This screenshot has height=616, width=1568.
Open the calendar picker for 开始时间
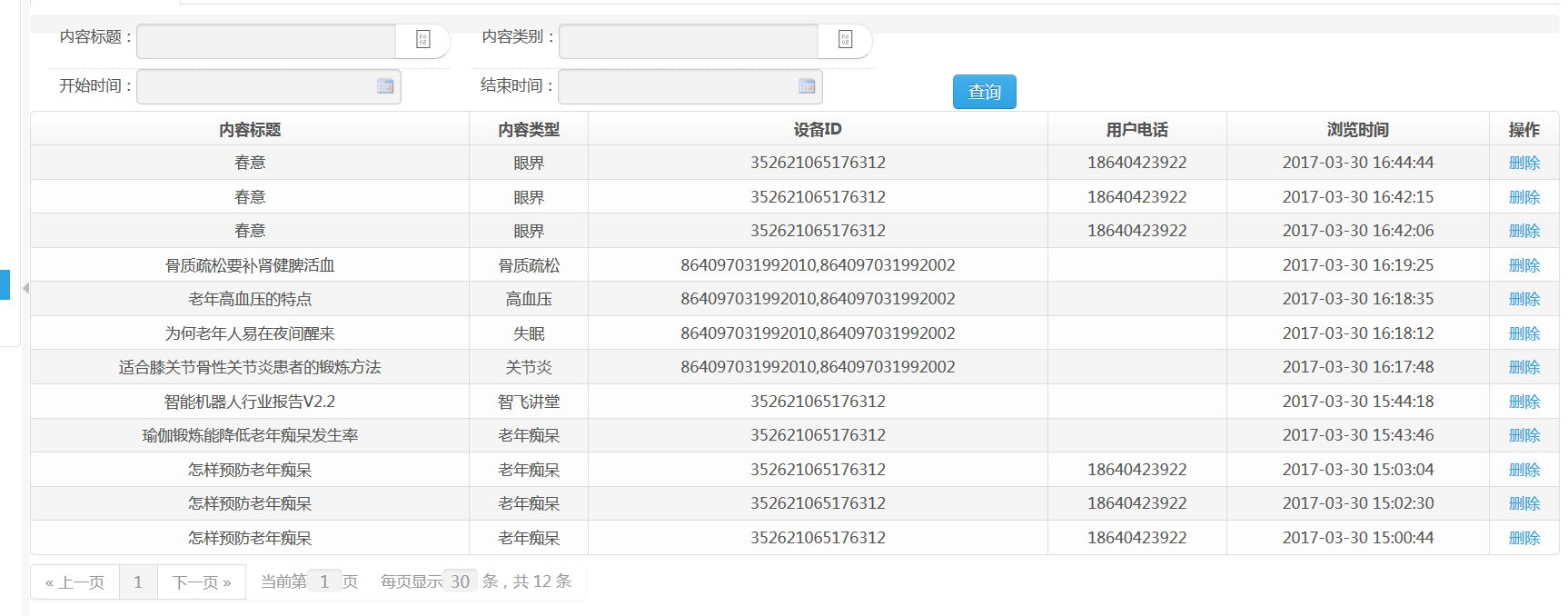pos(385,86)
